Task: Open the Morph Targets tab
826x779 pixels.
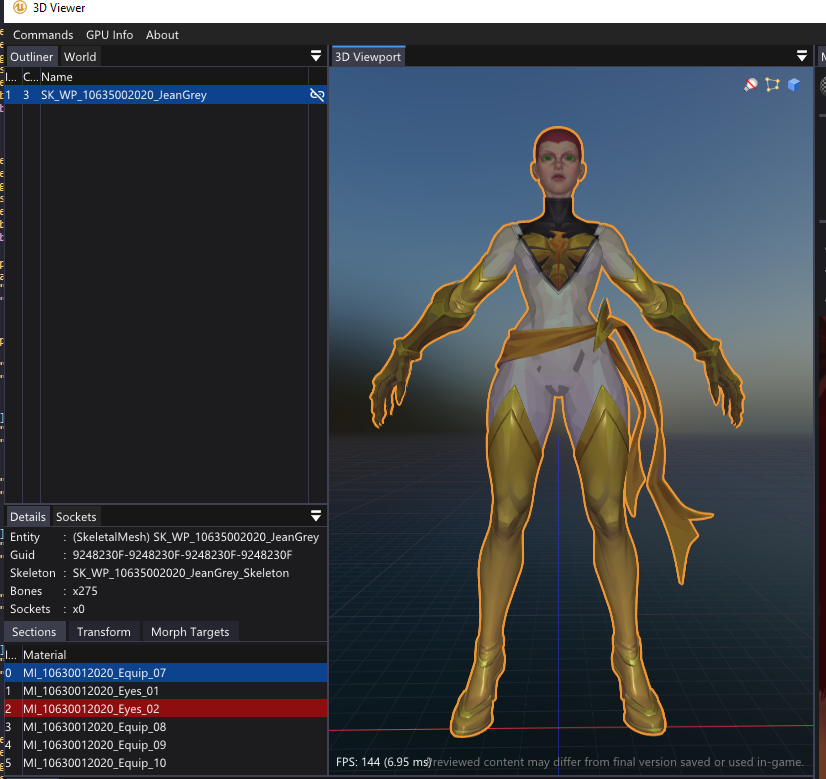Action: (x=190, y=632)
